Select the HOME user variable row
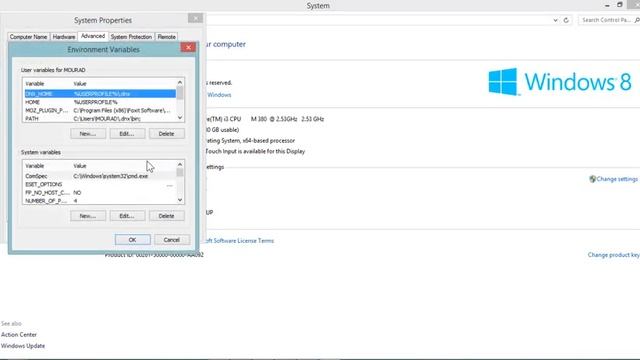This screenshot has width=640, height=360. [100, 102]
